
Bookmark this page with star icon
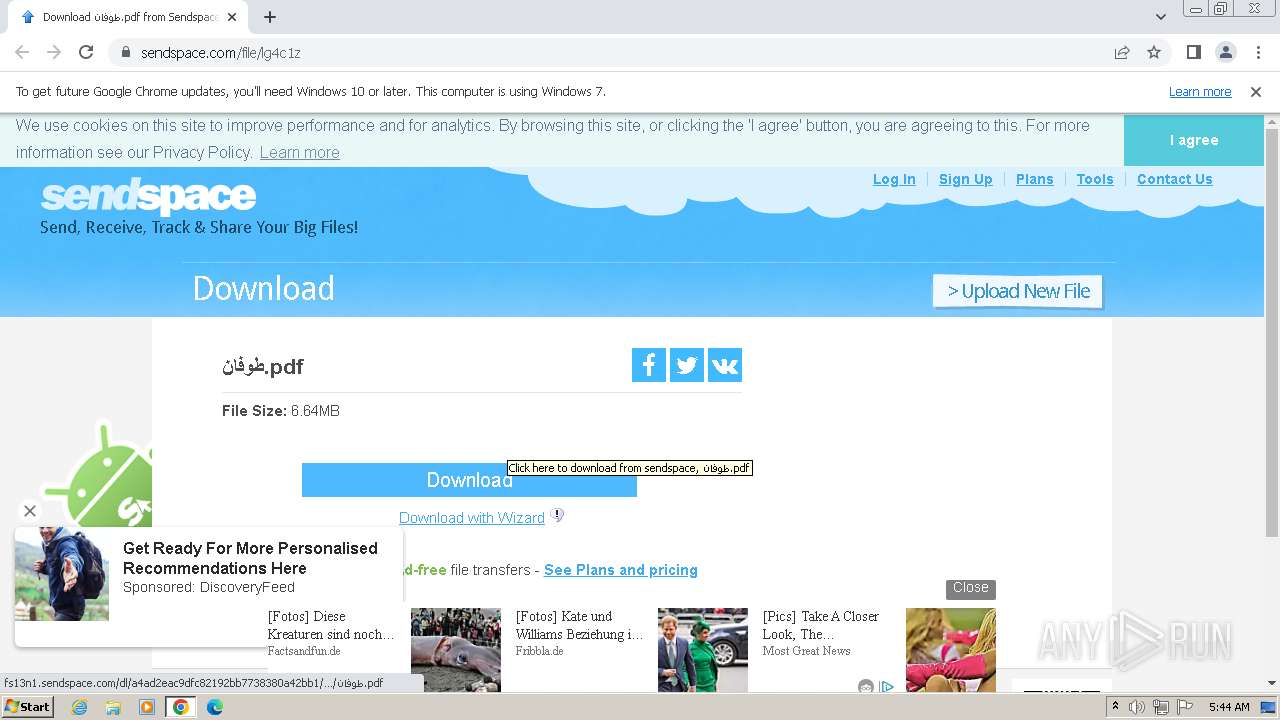pyautogui.click(x=1154, y=52)
